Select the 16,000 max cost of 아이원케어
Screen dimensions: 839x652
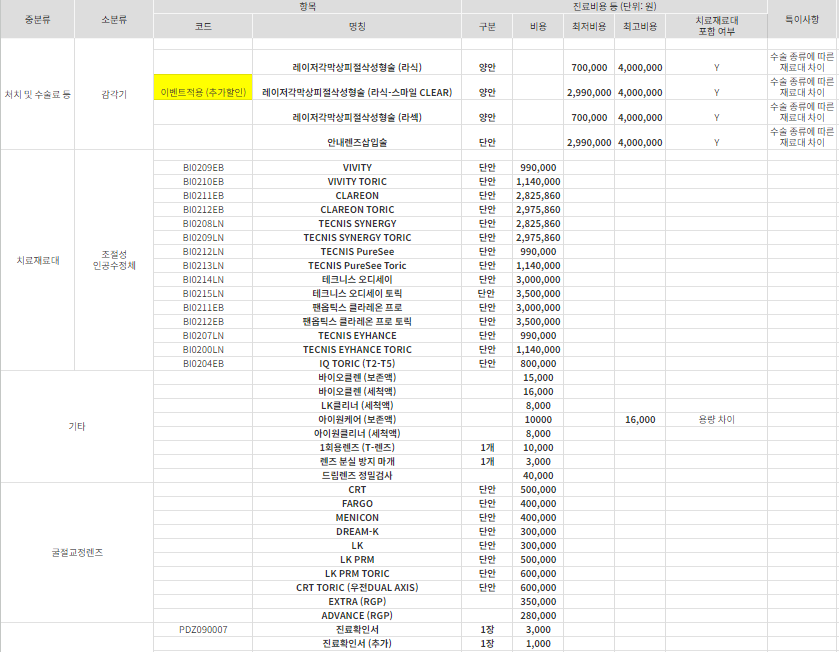640,420
